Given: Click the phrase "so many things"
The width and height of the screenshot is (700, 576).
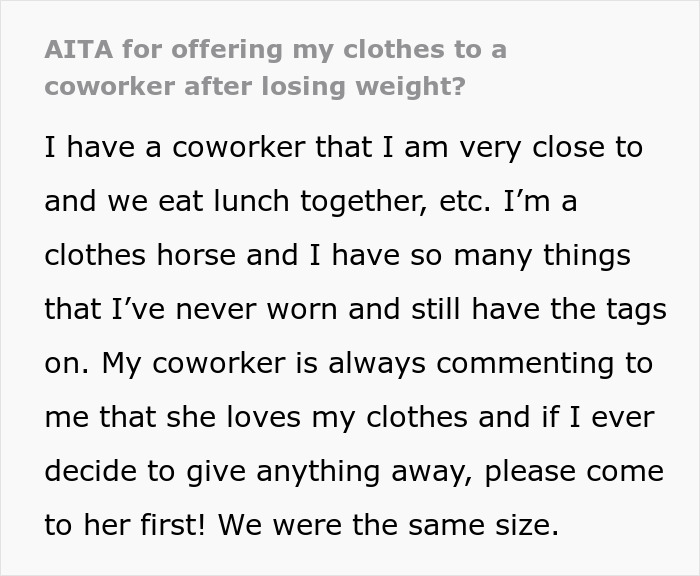Looking at the screenshot, I should (522, 255).
